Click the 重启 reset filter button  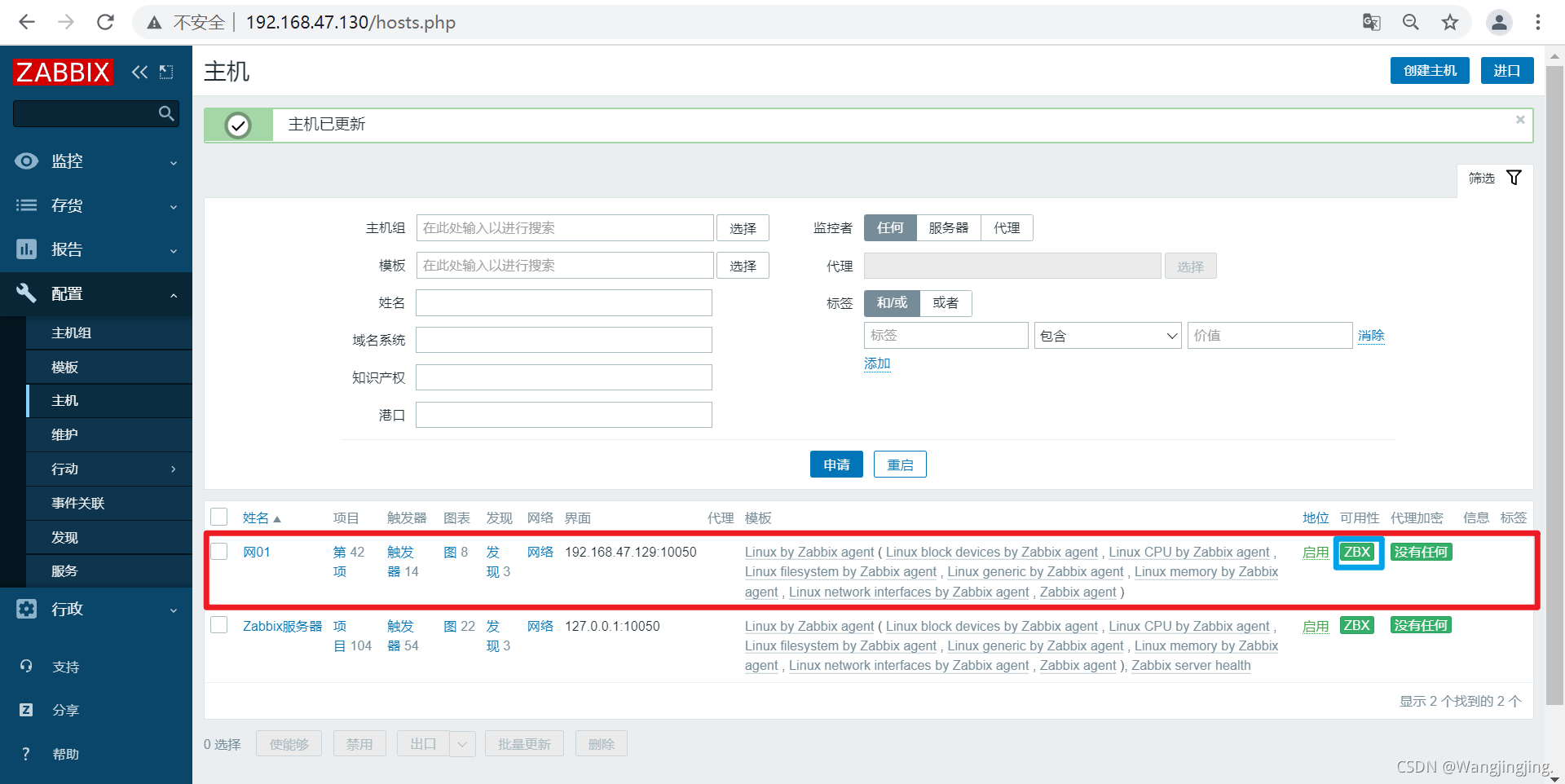tap(900, 464)
